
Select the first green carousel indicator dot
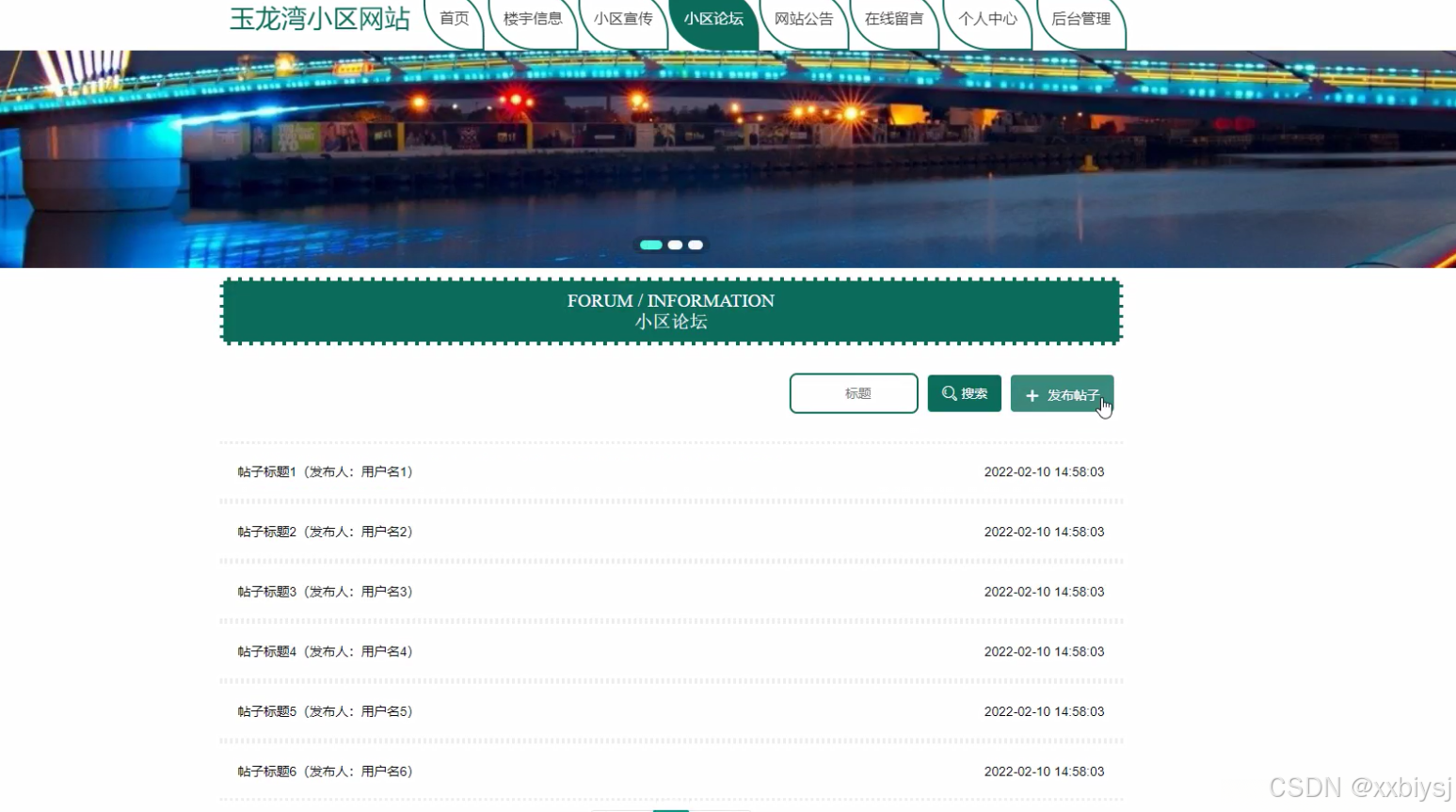coord(651,245)
